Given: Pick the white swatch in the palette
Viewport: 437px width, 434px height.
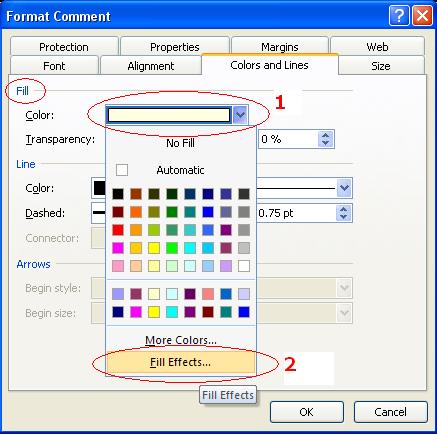Looking at the screenshot, I should pyautogui.click(x=244, y=266).
